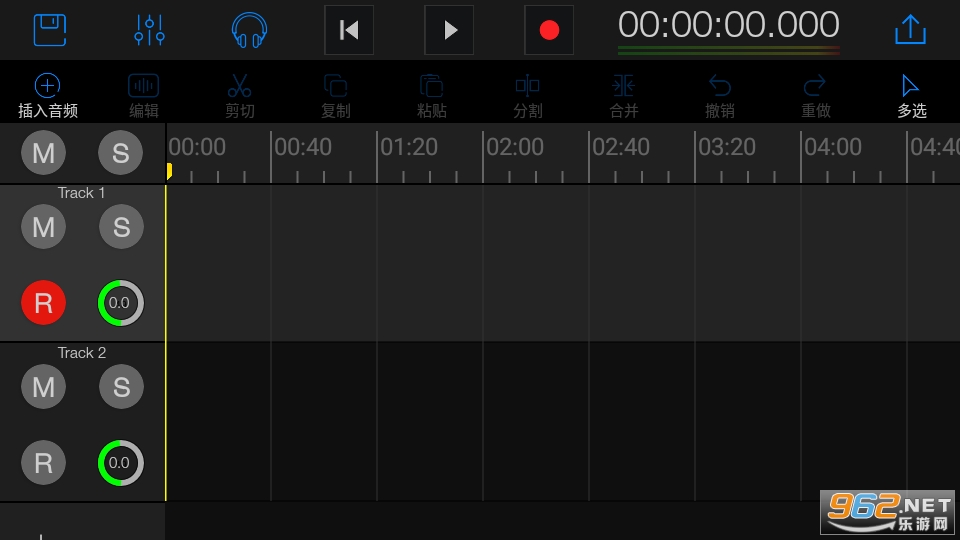Click the export share icon
Image resolution: width=960 pixels, height=540 pixels.
coord(910,30)
